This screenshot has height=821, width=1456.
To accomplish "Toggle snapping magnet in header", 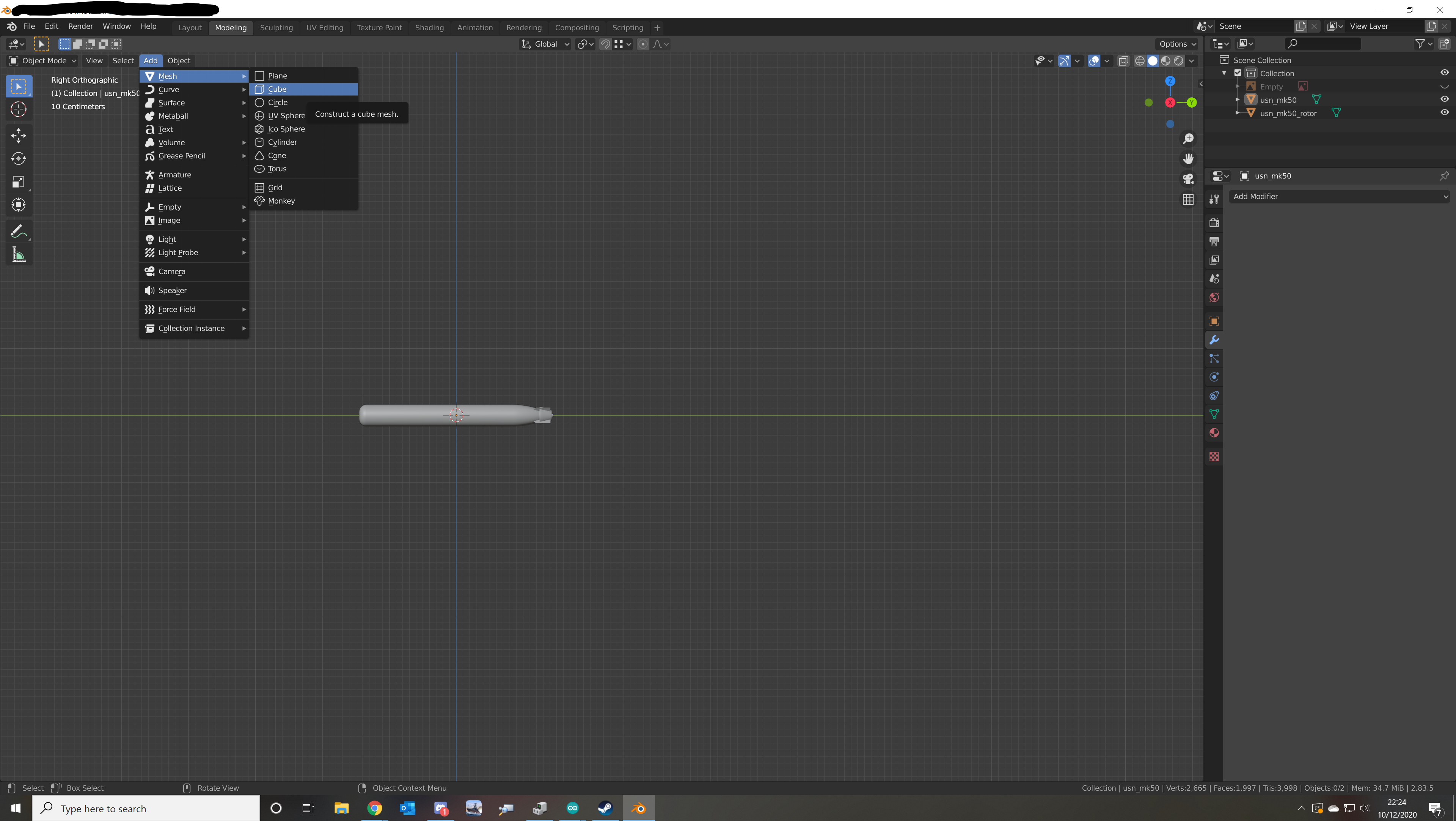I will [605, 44].
